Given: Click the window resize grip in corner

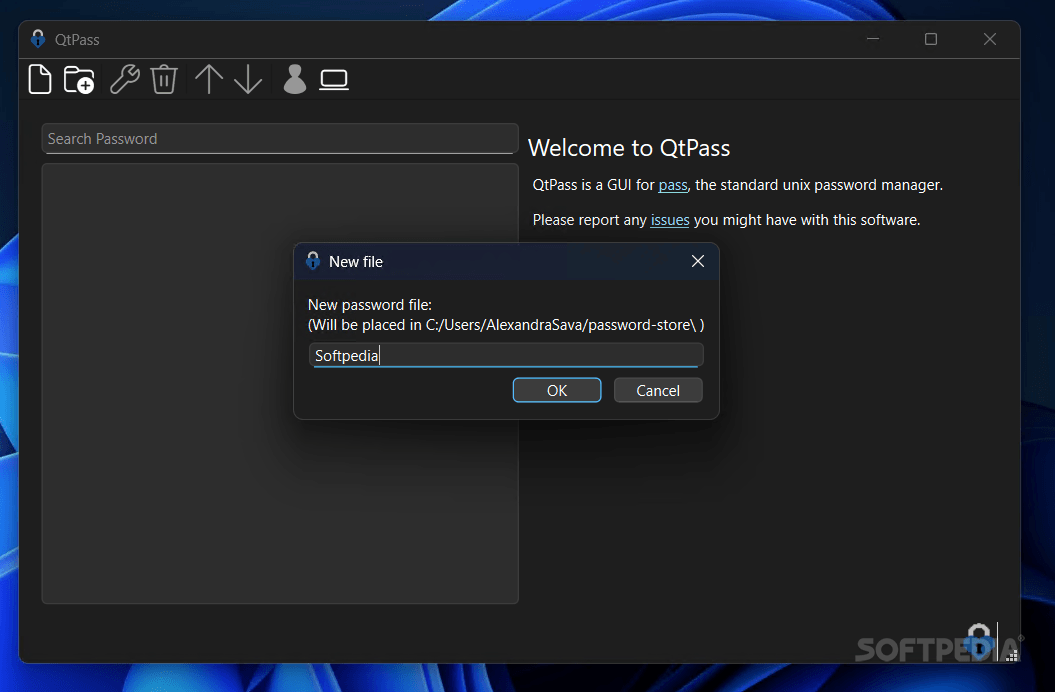Looking at the screenshot, I should click(x=1011, y=656).
